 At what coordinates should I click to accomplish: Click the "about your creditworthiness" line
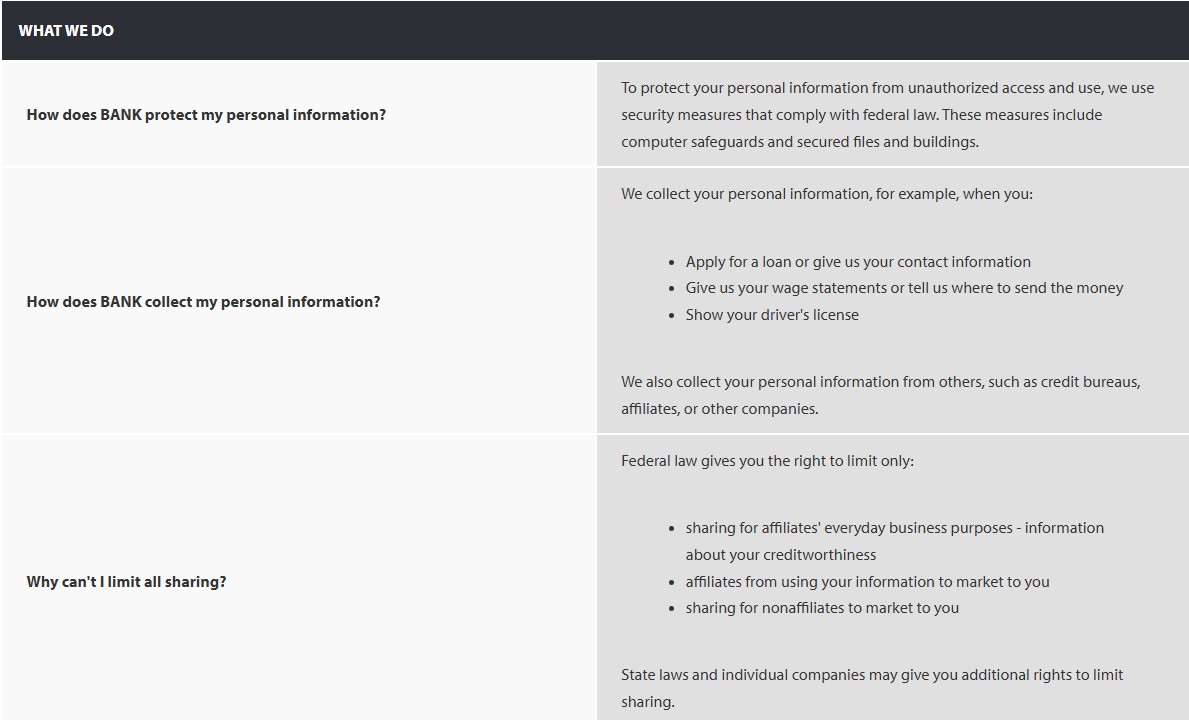tap(780, 555)
